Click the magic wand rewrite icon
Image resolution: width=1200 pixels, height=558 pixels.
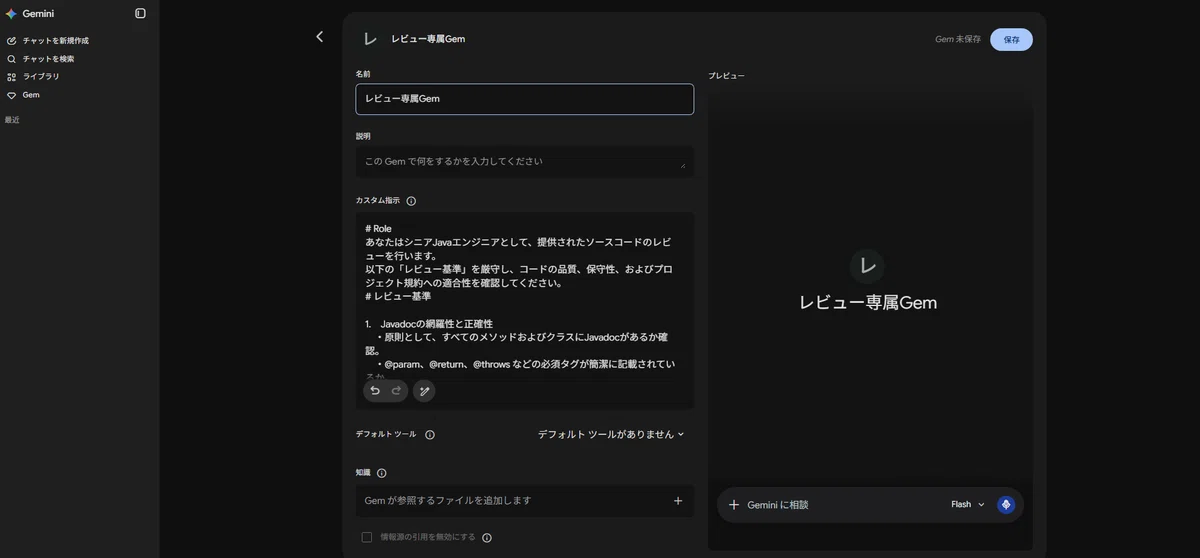pos(424,391)
